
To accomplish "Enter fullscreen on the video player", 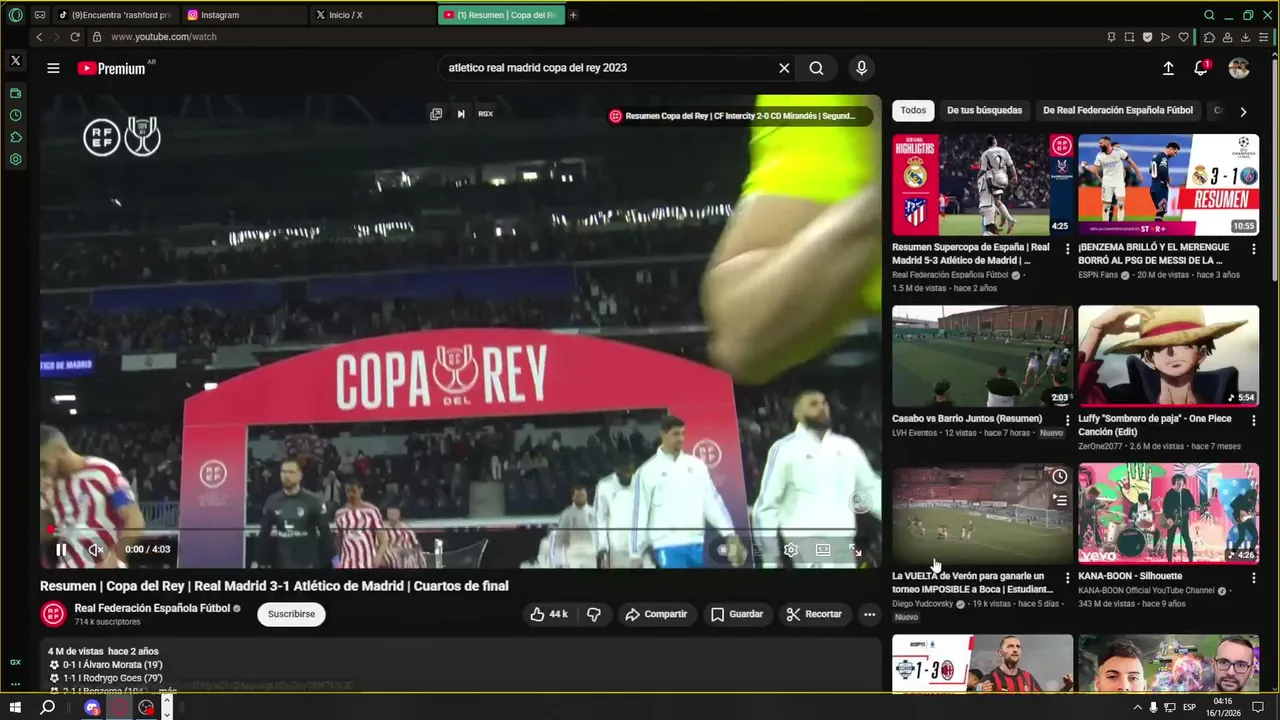I will (856, 549).
